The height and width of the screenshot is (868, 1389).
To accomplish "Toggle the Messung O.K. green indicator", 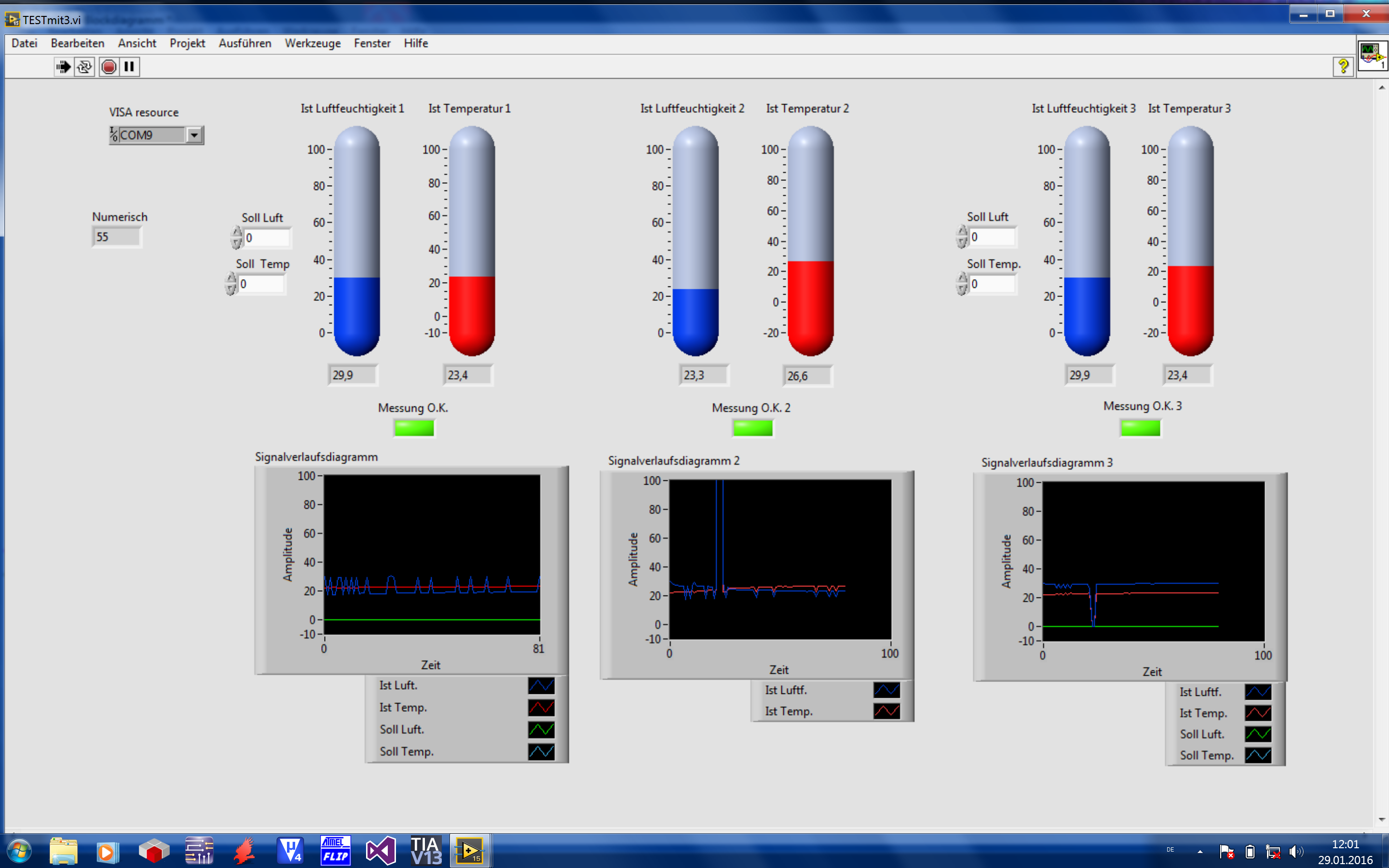I will coord(414,428).
